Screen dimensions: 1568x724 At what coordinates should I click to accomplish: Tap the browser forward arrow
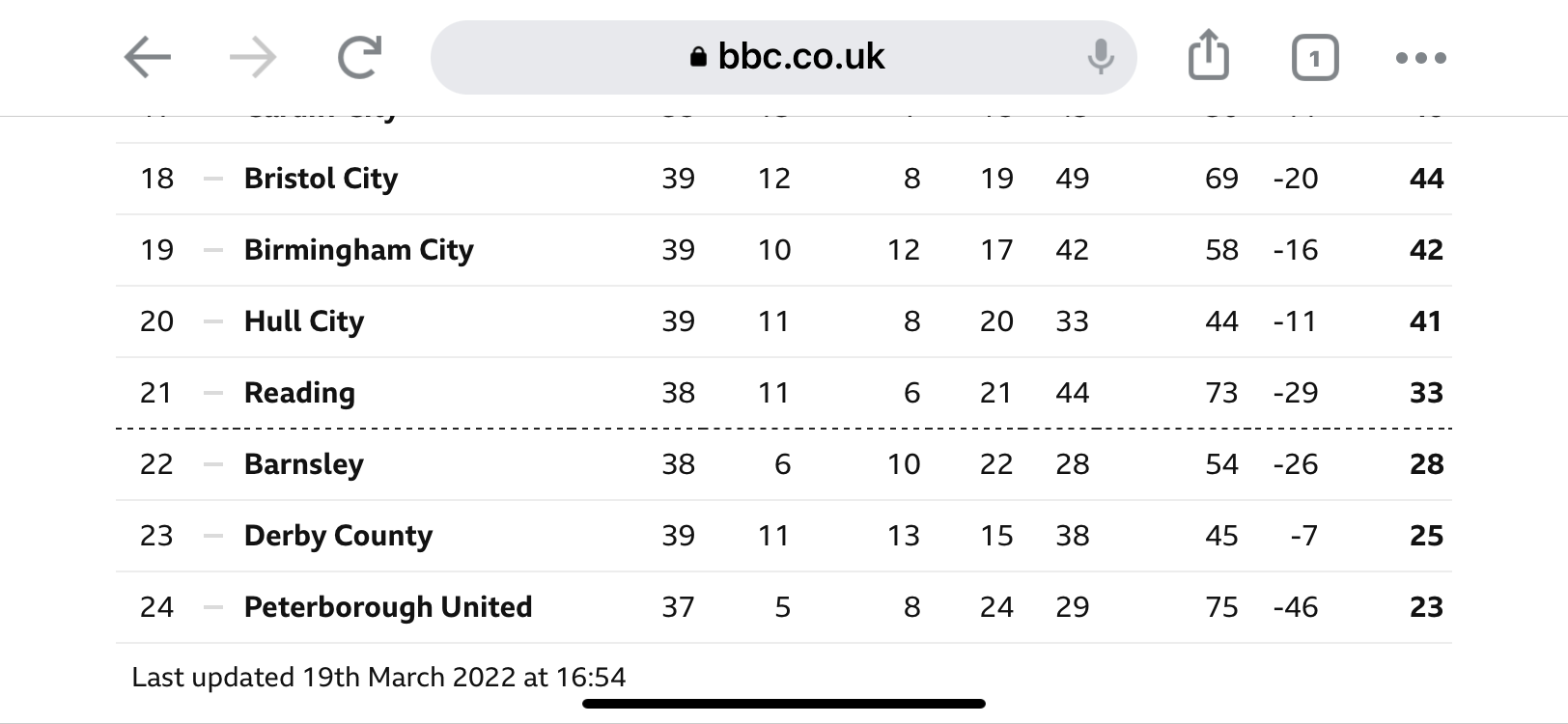[x=253, y=57]
